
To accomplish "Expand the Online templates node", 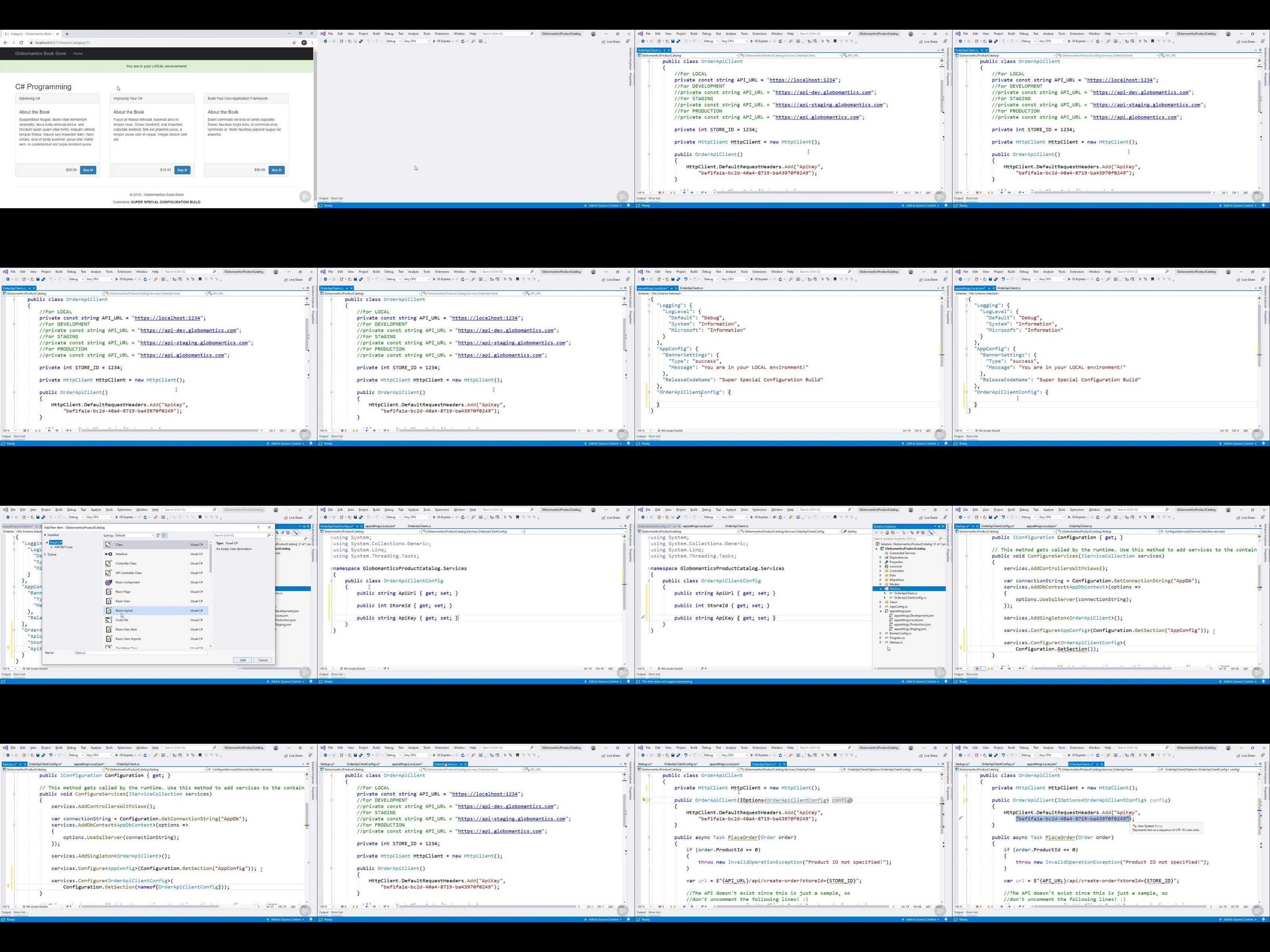I will (46, 554).
